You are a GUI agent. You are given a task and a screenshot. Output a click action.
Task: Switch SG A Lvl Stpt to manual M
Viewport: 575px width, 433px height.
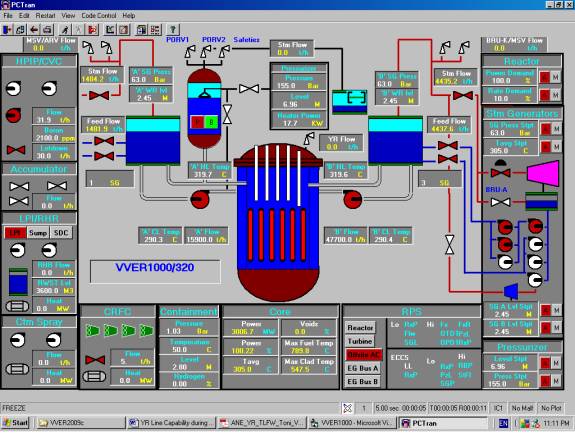(x=556, y=310)
